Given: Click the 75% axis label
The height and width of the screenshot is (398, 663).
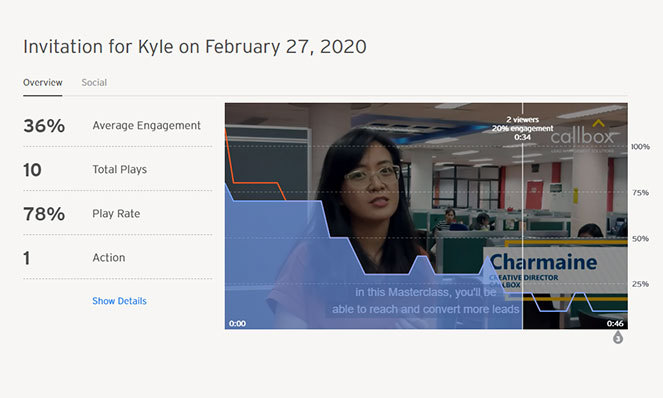Looking at the screenshot, I should [x=640, y=193].
